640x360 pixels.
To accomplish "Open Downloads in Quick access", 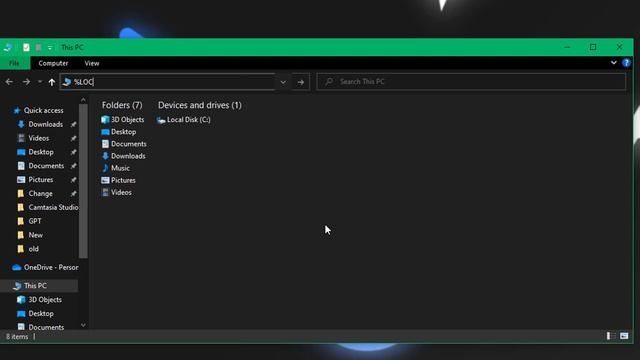I will (x=45, y=124).
